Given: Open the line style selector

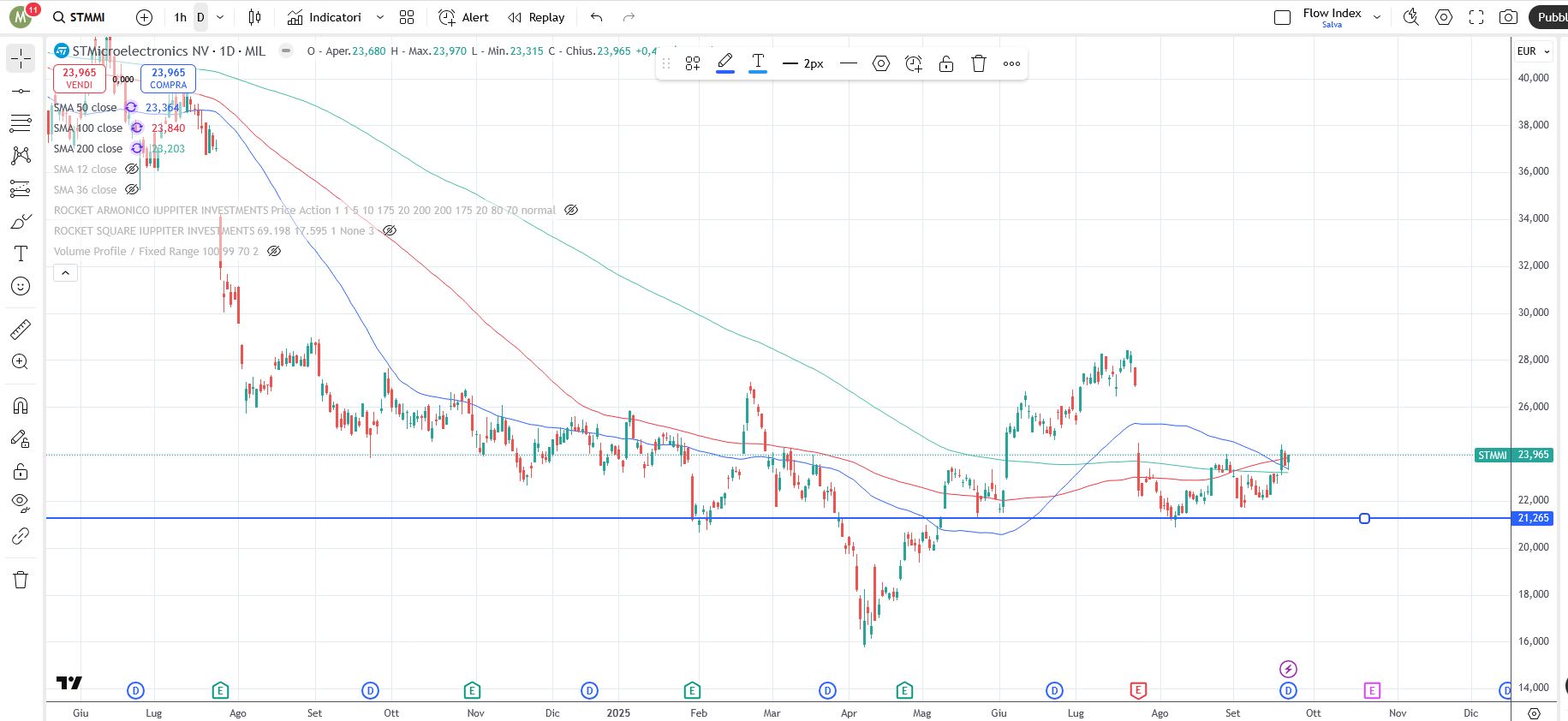Looking at the screenshot, I should point(849,63).
